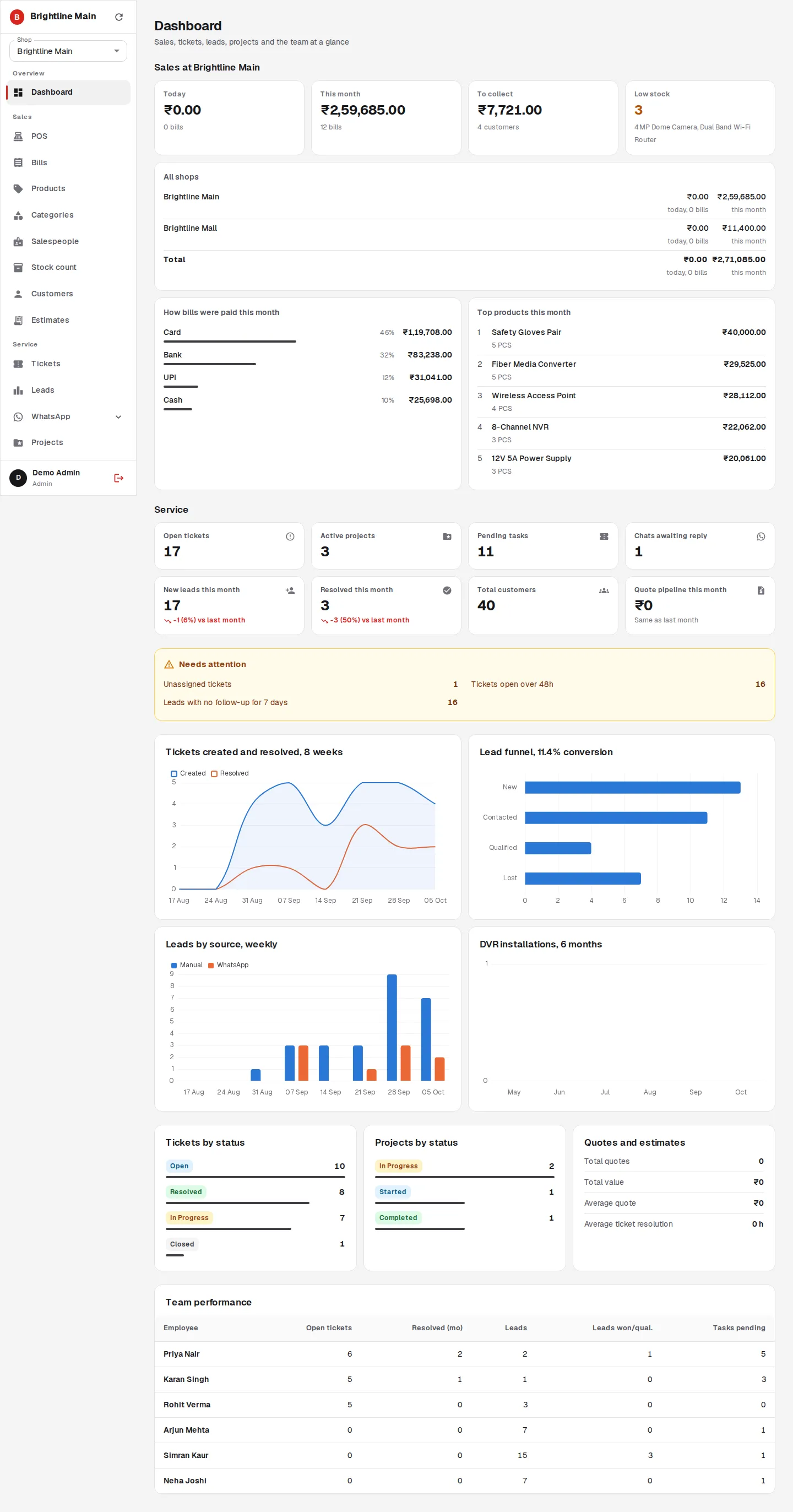Viewport: 793px width, 1512px height.
Task: Click the Customers person icon in sidebar
Action: click(x=18, y=294)
